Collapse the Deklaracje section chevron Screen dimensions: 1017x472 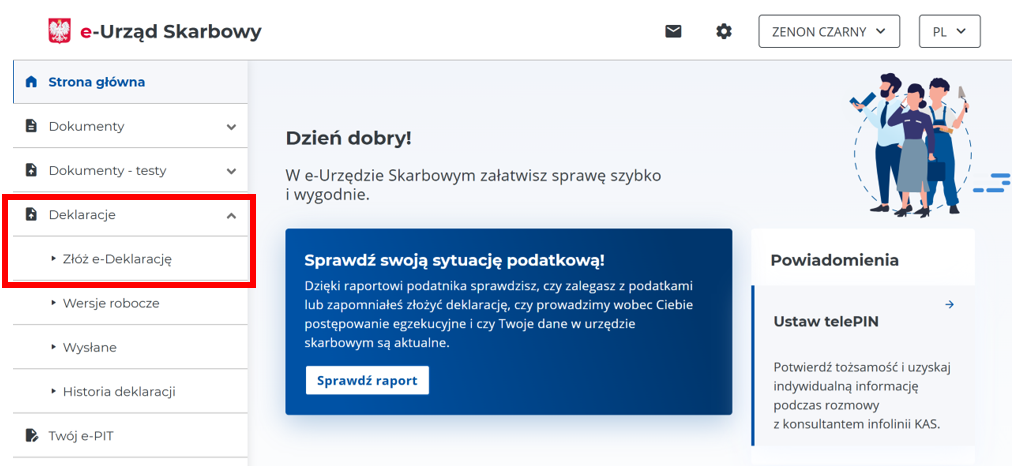click(232, 215)
